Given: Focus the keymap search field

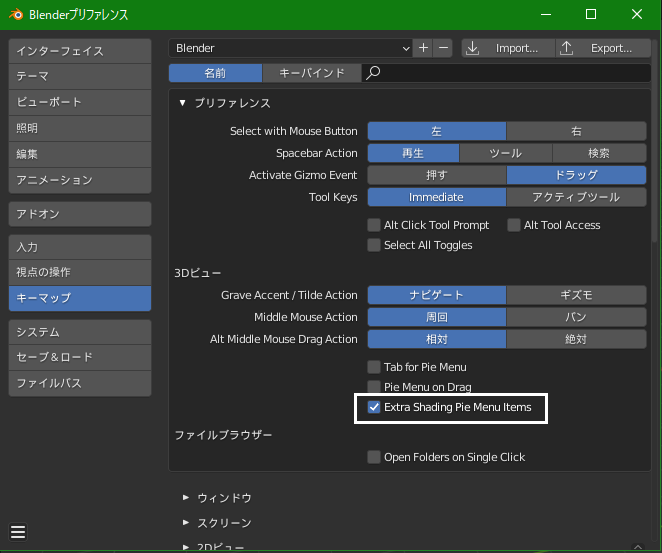Looking at the screenshot, I should (x=506, y=73).
